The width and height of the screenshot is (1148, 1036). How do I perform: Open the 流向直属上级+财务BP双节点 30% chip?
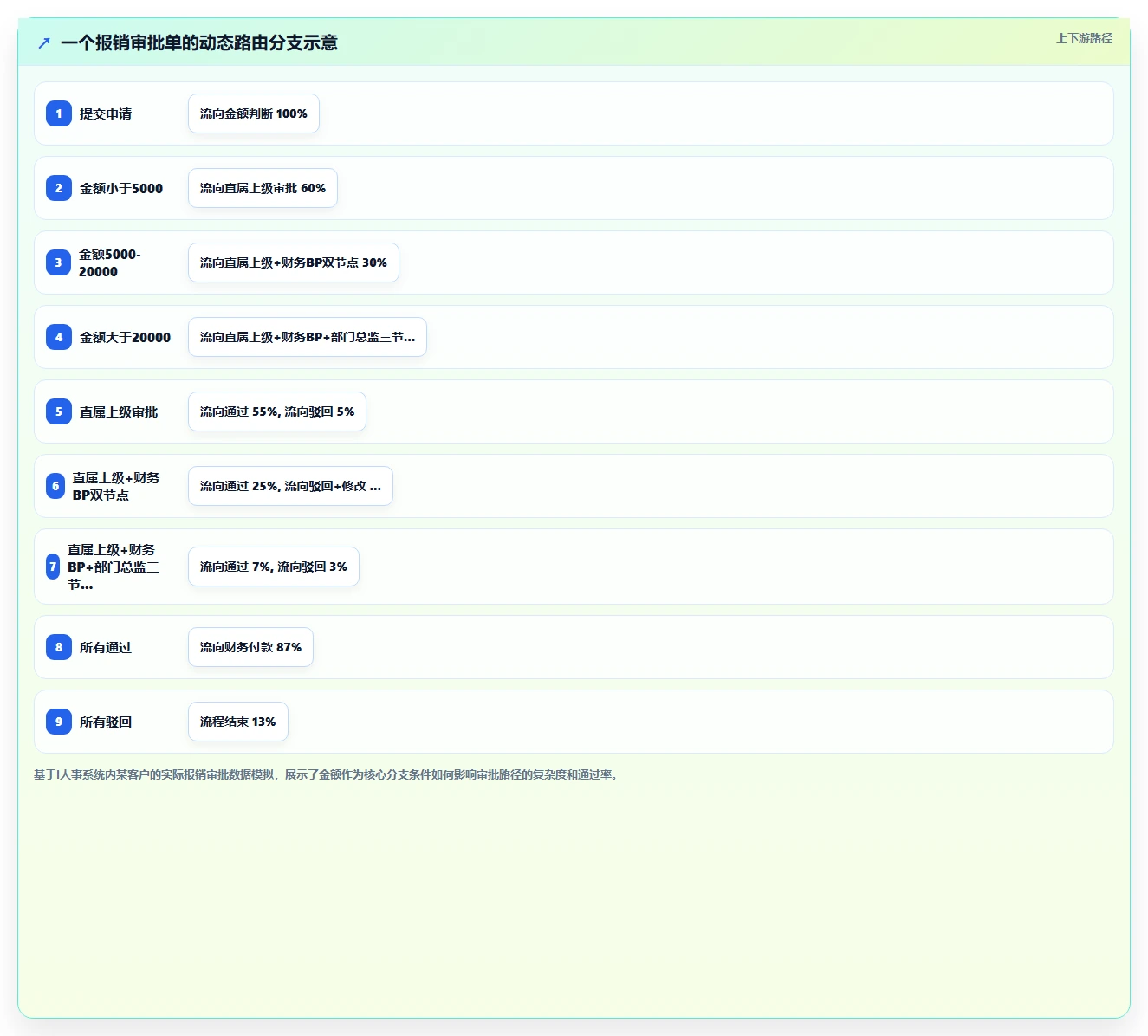[x=294, y=262]
